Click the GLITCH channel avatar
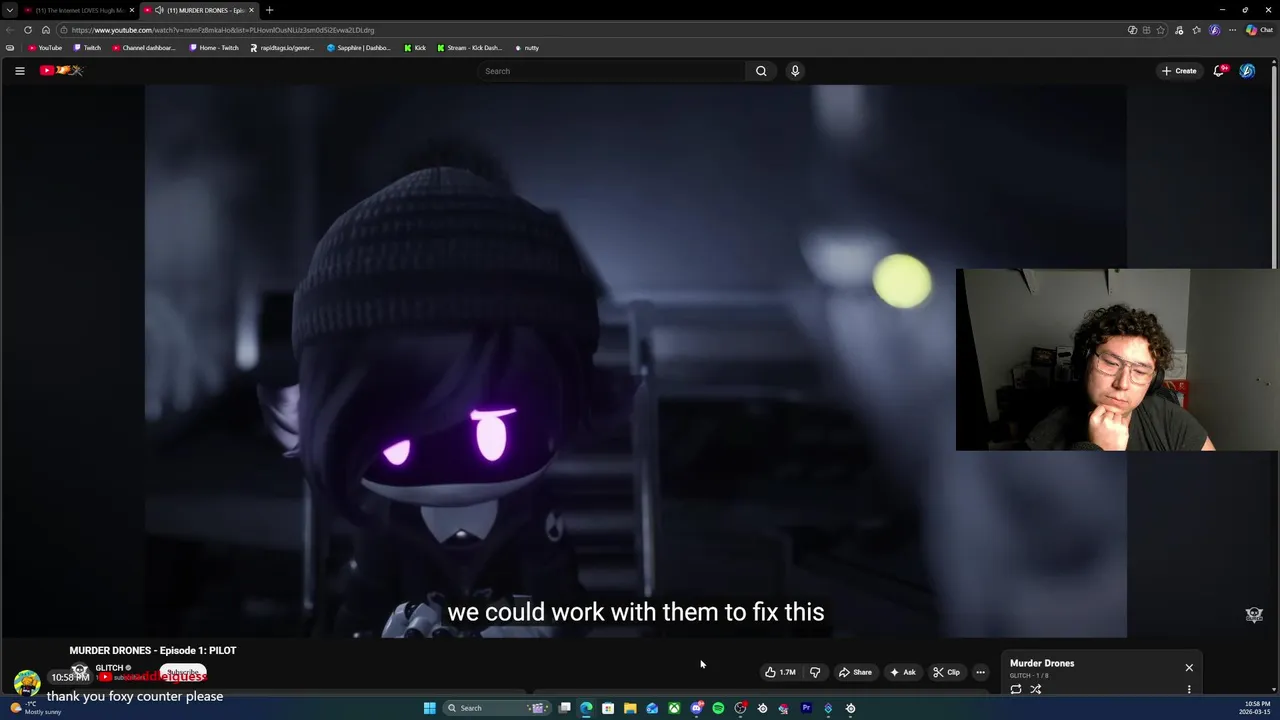1280x720 pixels. (79, 671)
